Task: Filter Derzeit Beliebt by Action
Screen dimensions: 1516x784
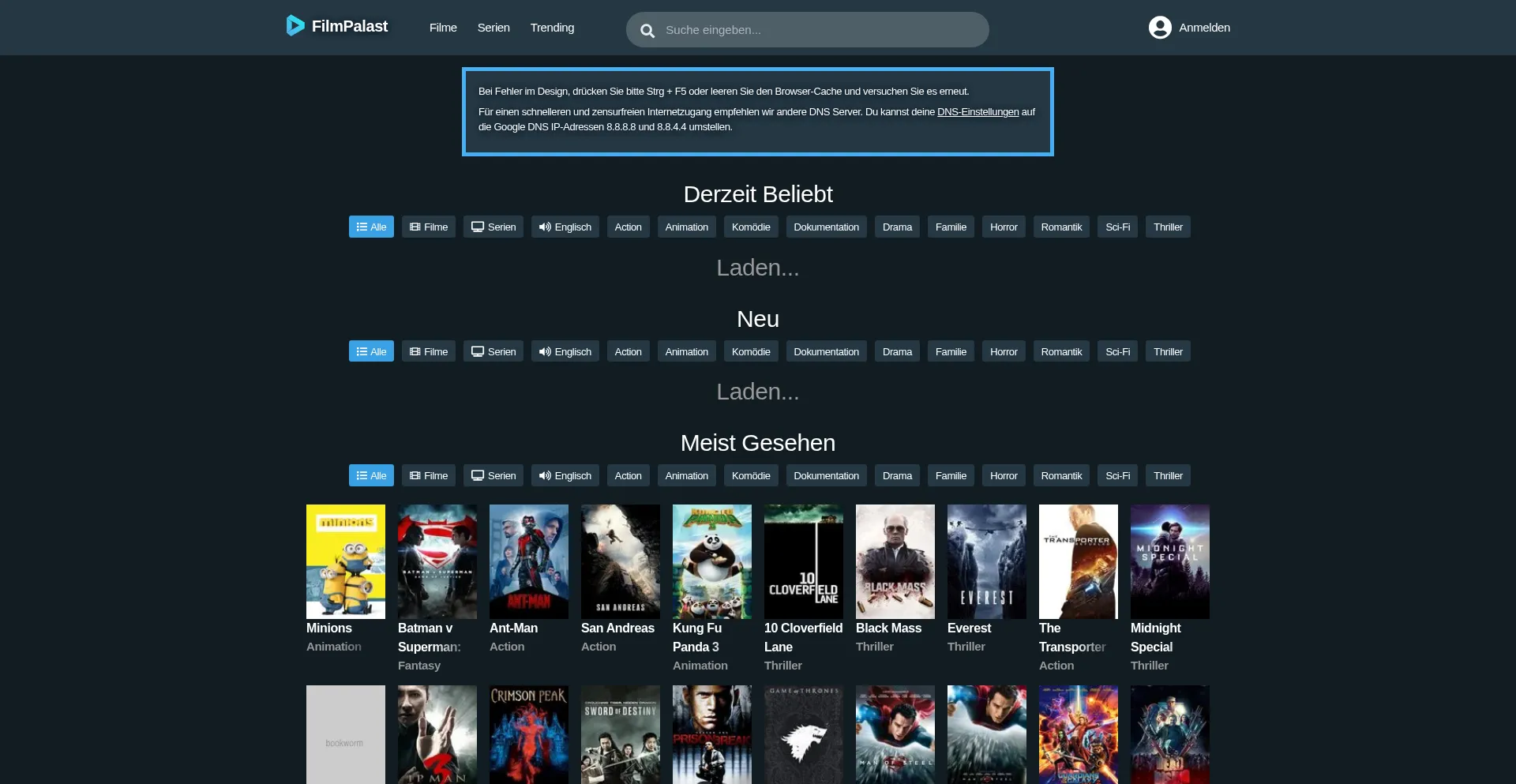Action: [629, 227]
